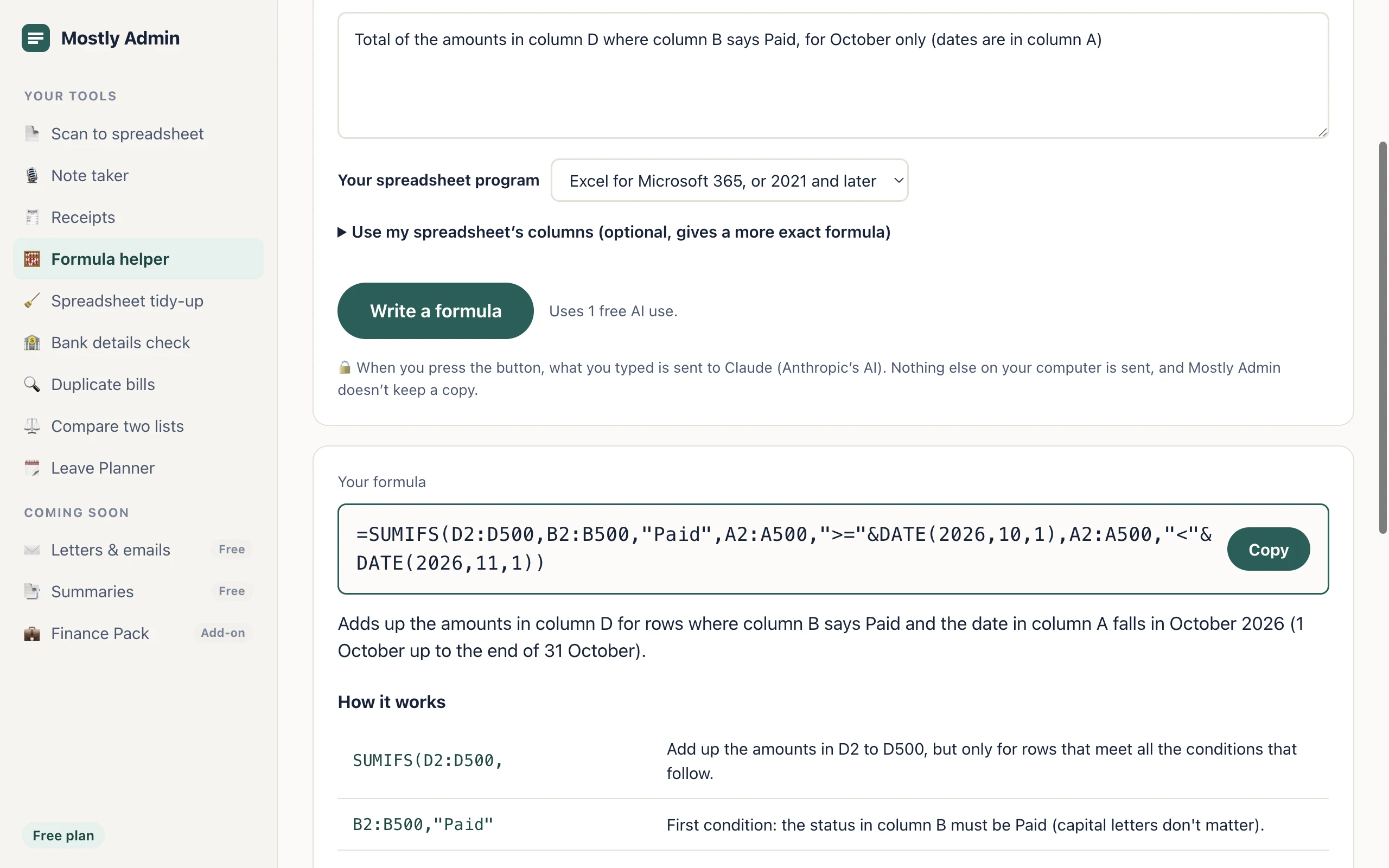
Task: Click inside the formula description text box
Action: tap(833, 75)
